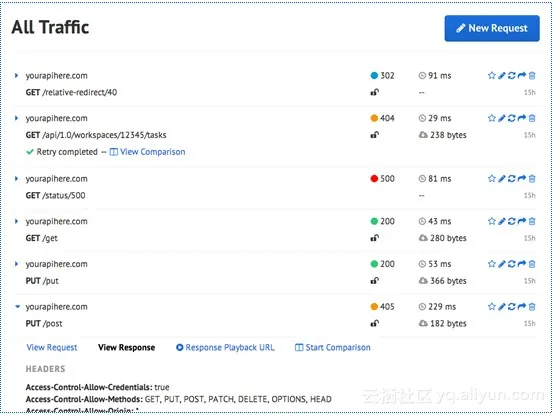The height and width of the screenshot is (415, 555).
Task: Edit the /relative-redirect/40 request
Action: (x=502, y=75)
